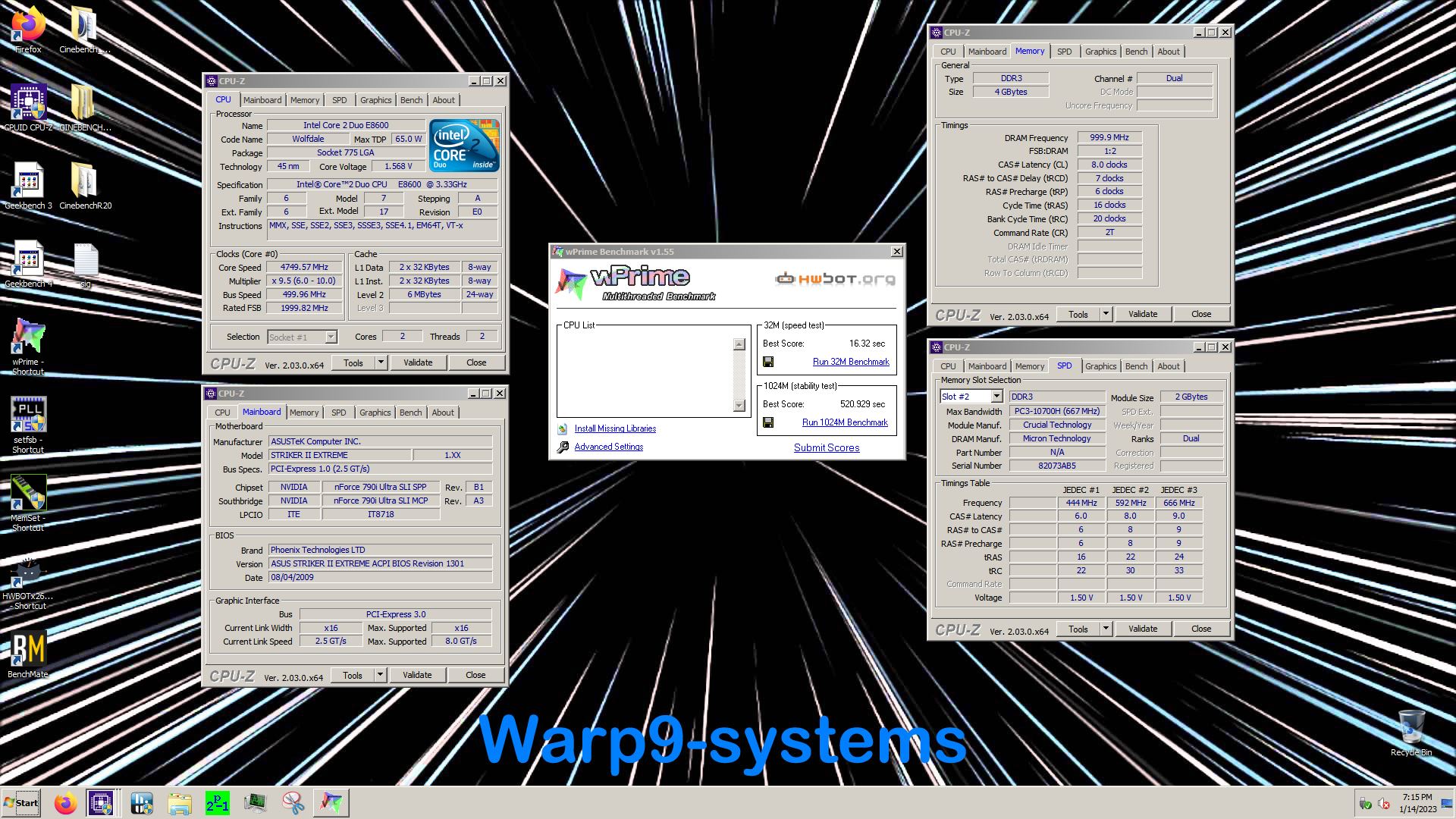Click the empty CPU List box in wPrime

coord(646,375)
